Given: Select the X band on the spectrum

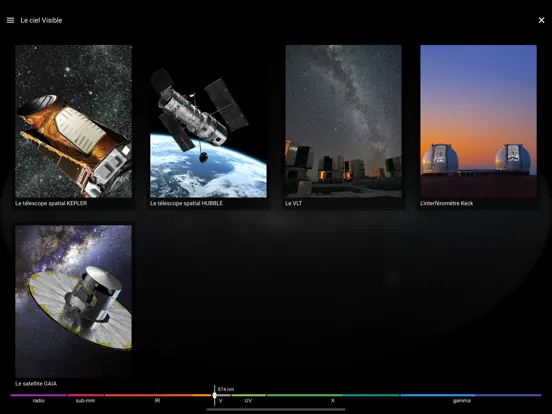Looking at the screenshot, I should 333,401.
